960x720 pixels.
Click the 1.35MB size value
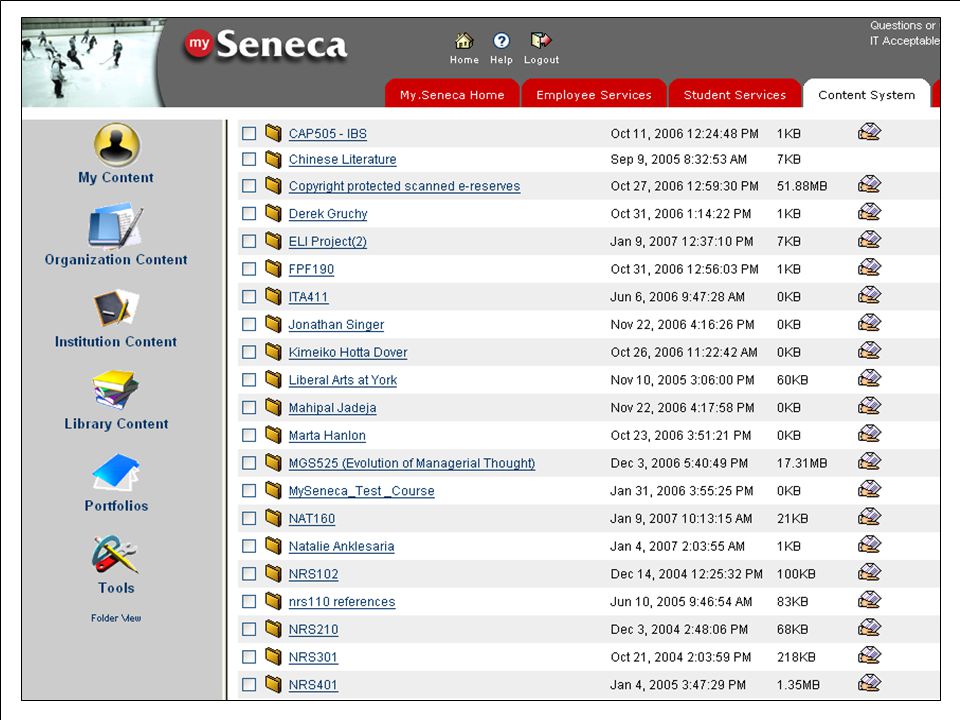798,684
